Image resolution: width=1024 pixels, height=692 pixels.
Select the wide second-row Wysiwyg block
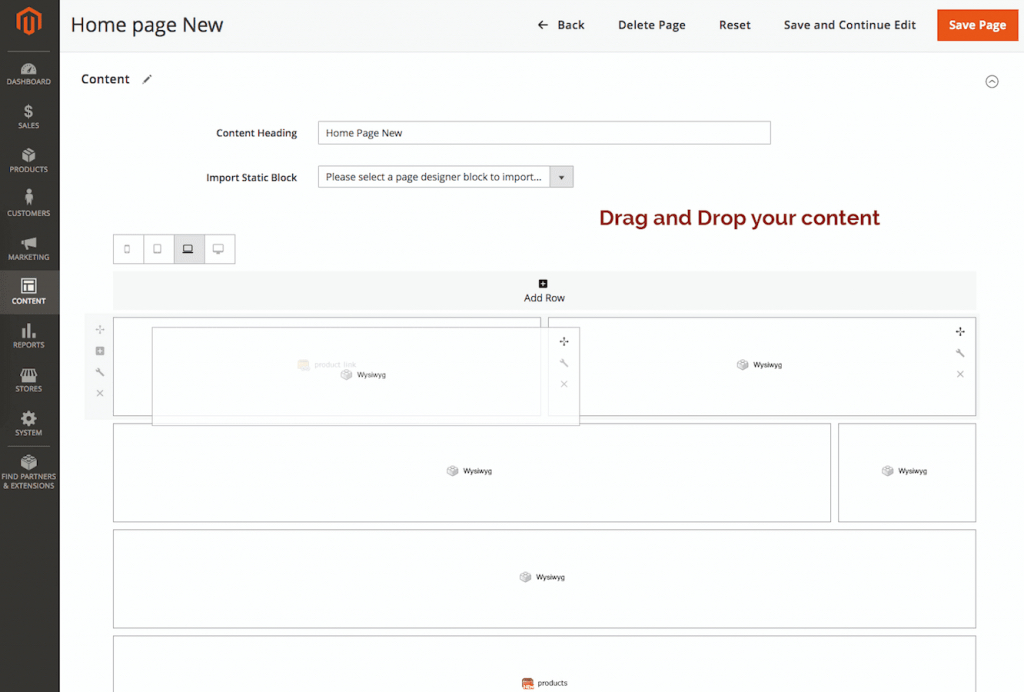pyautogui.click(x=472, y=472)
